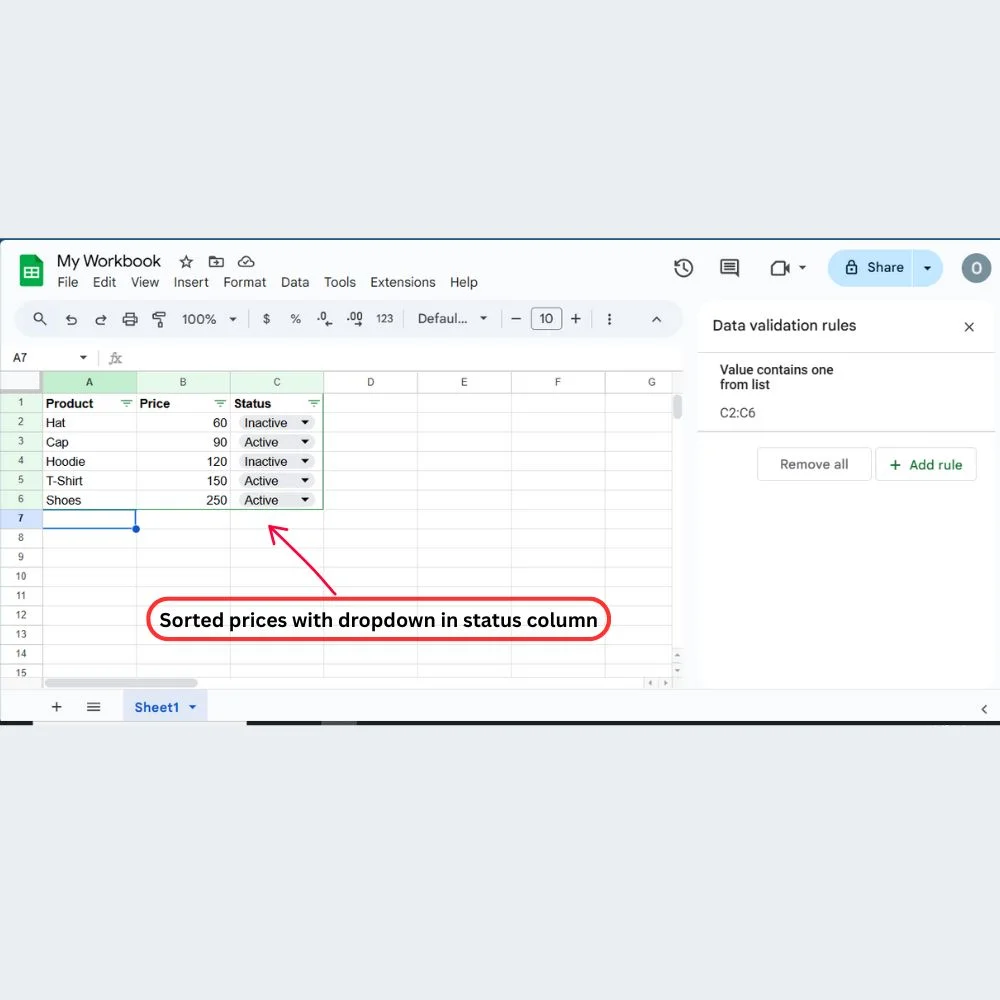Image resolution: width=1000 pixels, height=1000 pixels.
Task: Check the cloud save status icon
Action: [x=246, y=261]
